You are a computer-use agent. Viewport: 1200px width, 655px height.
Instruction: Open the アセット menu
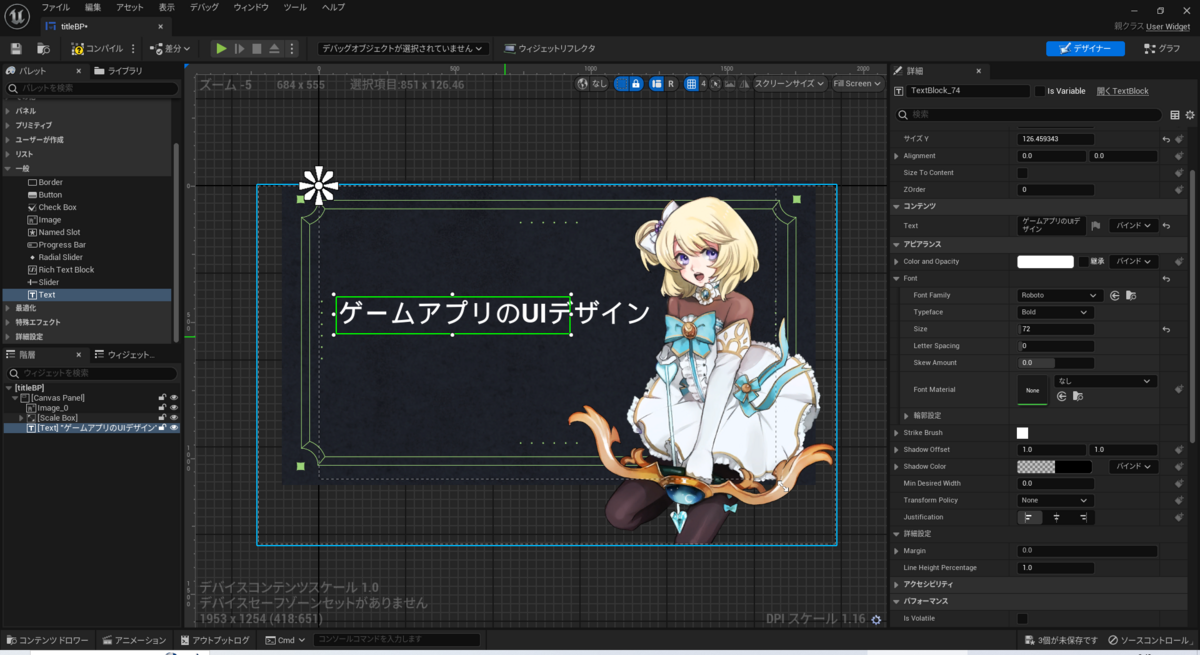(130, 7)
